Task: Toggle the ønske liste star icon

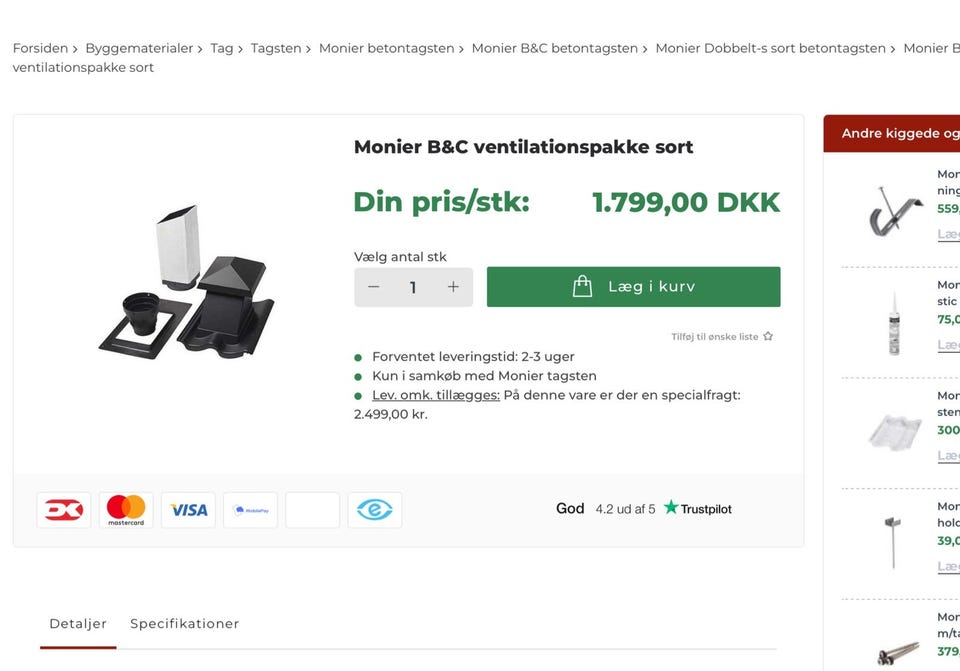Action: 767,336
